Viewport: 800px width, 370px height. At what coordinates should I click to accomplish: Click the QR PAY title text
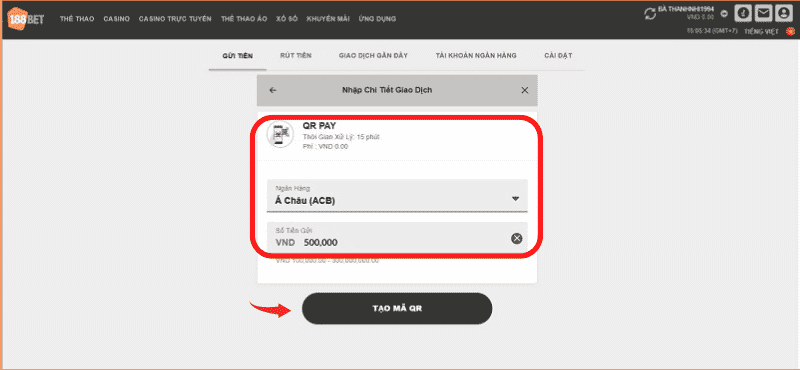point(319,126)
